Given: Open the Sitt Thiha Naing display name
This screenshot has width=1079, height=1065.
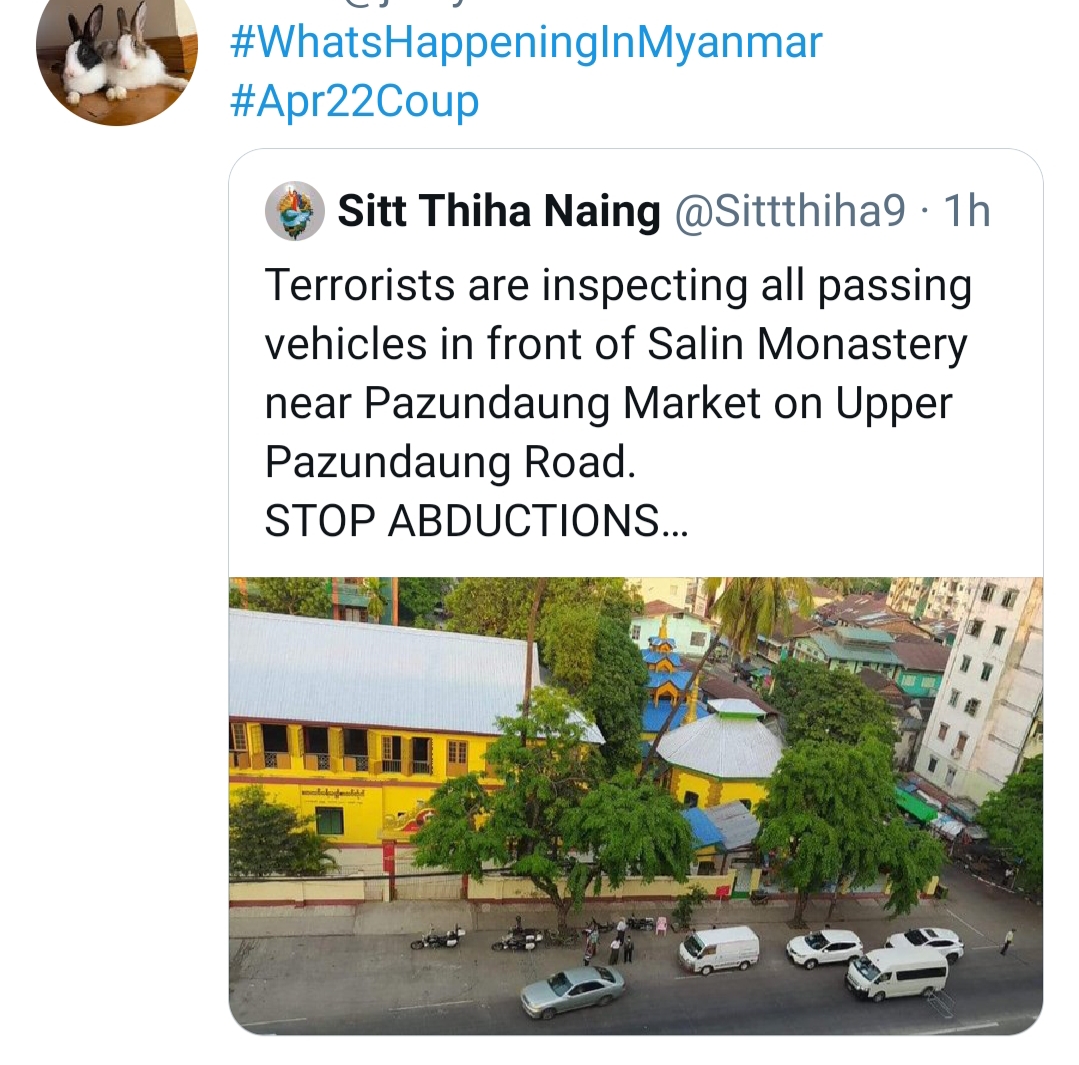Looking at the screenshot, I should tap(499, 211).
